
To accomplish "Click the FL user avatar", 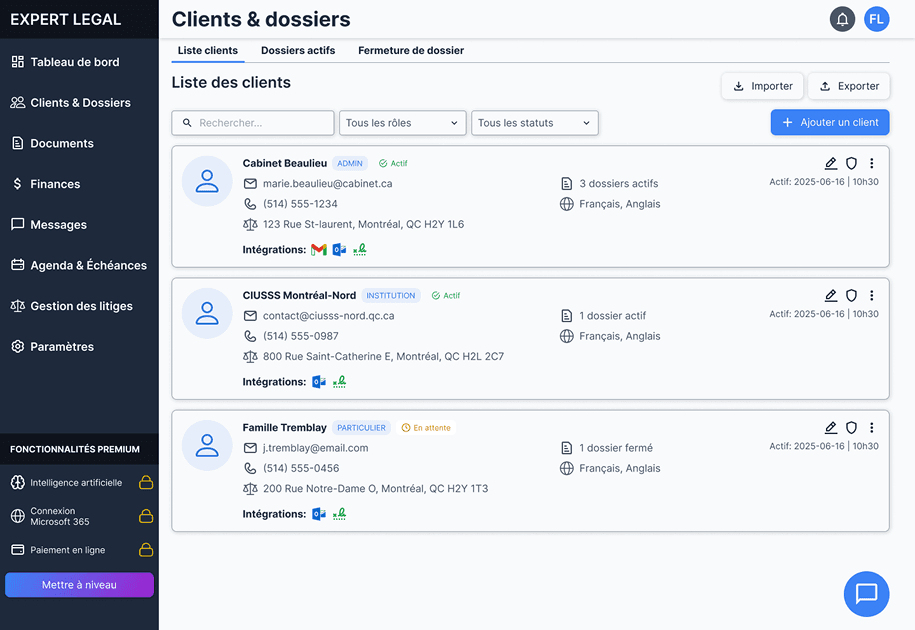I will point(877,19).
